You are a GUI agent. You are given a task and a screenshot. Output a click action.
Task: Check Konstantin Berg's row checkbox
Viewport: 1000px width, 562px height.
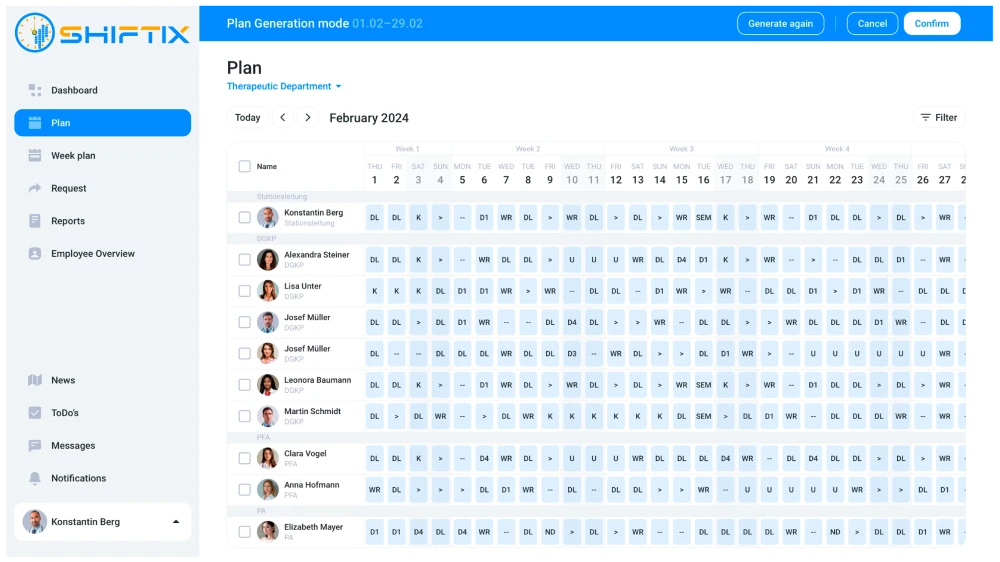pyautogui.click(x=244, y=218)
